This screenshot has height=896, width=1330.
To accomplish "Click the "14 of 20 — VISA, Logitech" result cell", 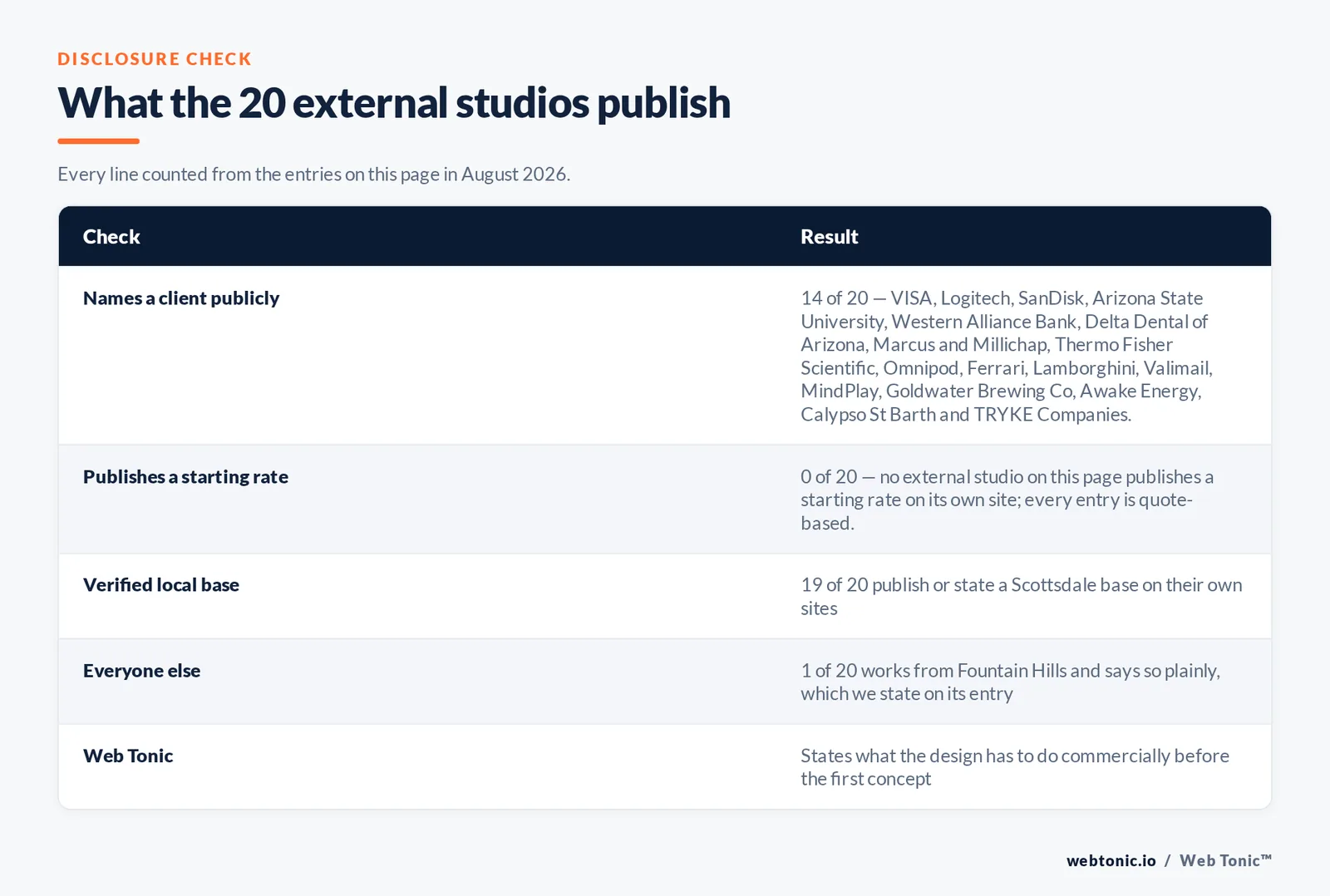I will coord(1007,356).
